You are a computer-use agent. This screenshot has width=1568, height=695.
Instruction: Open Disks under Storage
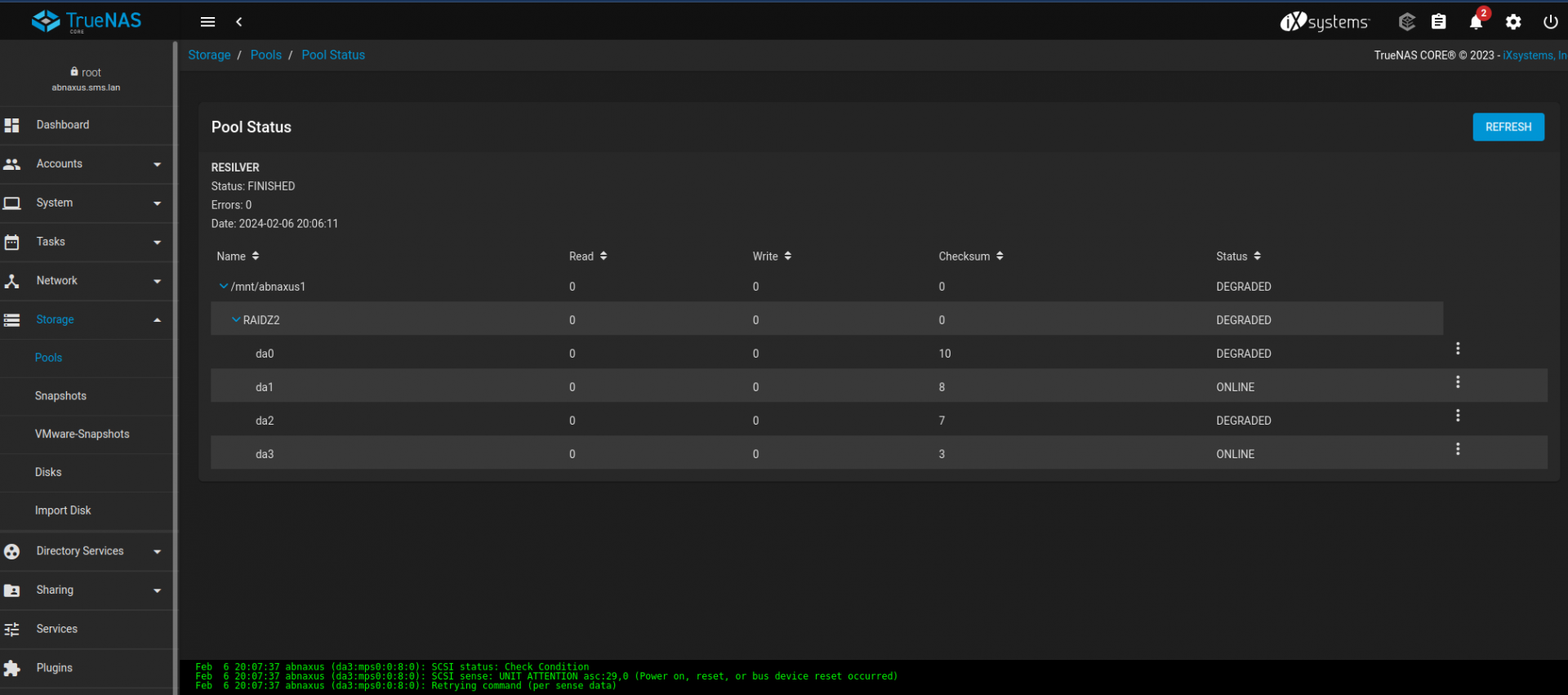pyautogui.click(x=48, y=473)
